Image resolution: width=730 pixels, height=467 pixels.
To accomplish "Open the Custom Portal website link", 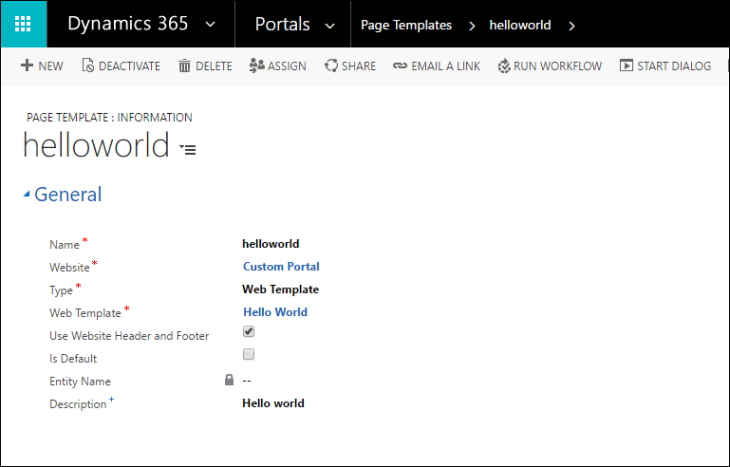I will pyautogui.click(x=281, y=267).
